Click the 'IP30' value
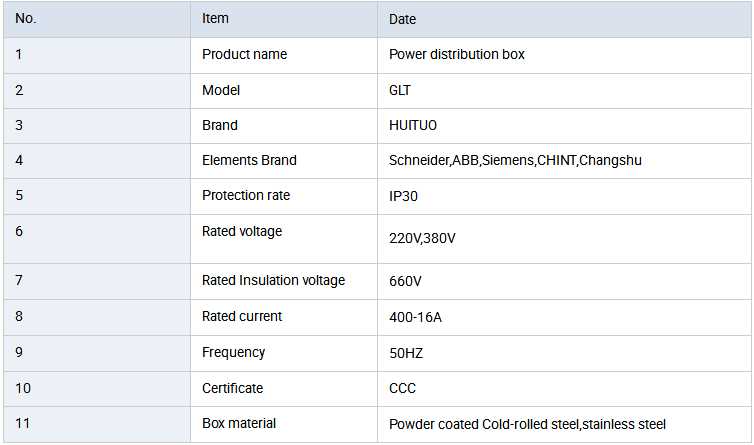 click(404, 196)
